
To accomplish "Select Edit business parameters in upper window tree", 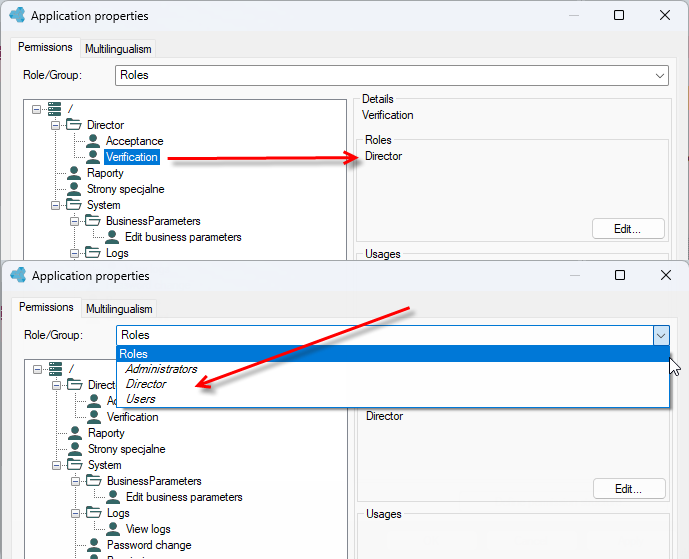I will [183, 237].
